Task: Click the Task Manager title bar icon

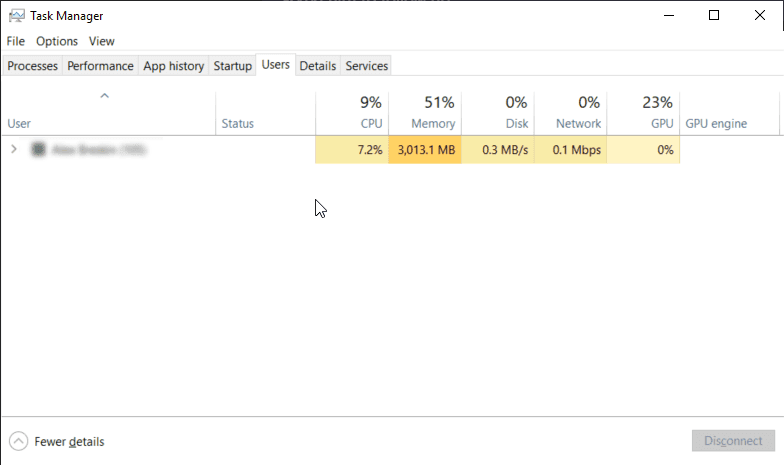Action: tap(17, 16)
